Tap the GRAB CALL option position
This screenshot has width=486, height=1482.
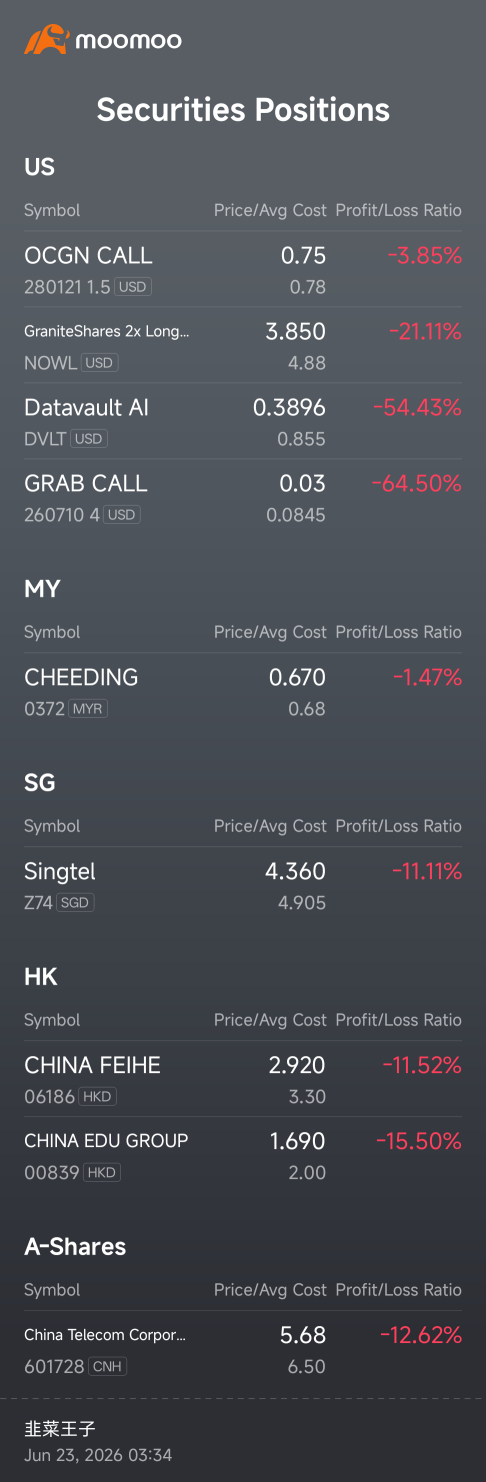[x=243, y=498]
